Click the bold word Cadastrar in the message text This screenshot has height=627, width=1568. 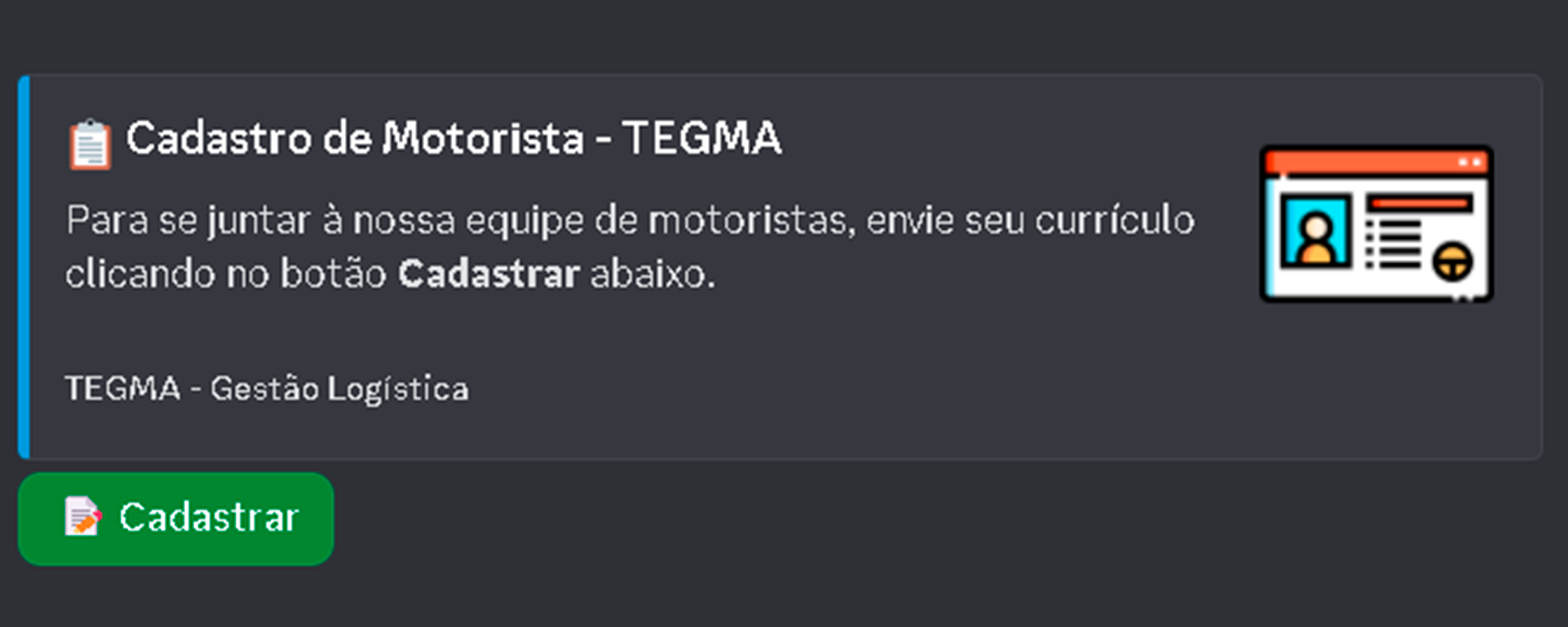coord(490,274)
